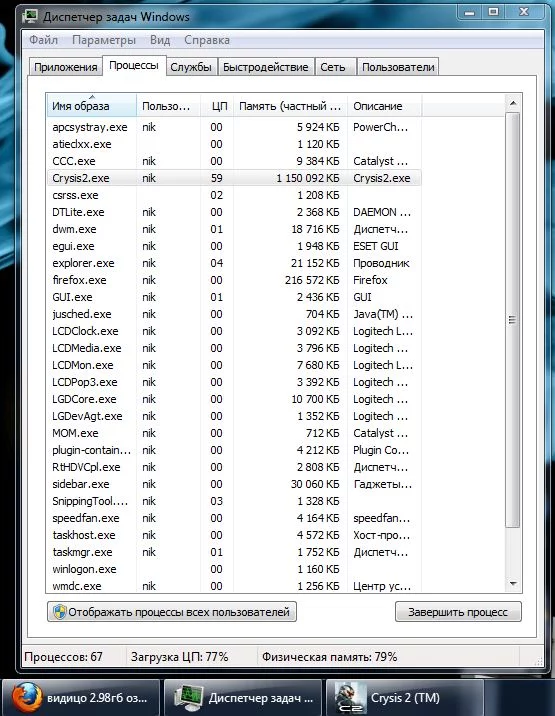Select the LCDClock.exe process

click(x=234, y=331)
